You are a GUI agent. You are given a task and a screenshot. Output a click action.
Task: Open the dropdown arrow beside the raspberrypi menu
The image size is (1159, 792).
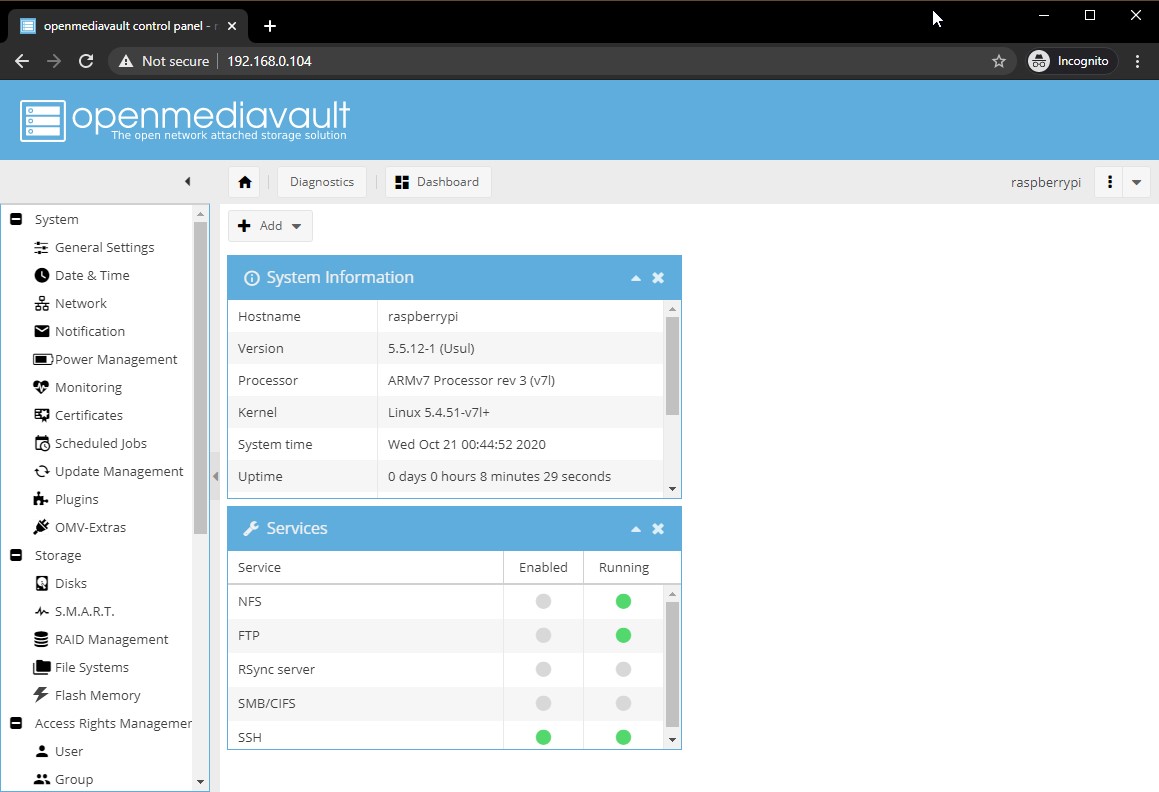(1136, 182)
